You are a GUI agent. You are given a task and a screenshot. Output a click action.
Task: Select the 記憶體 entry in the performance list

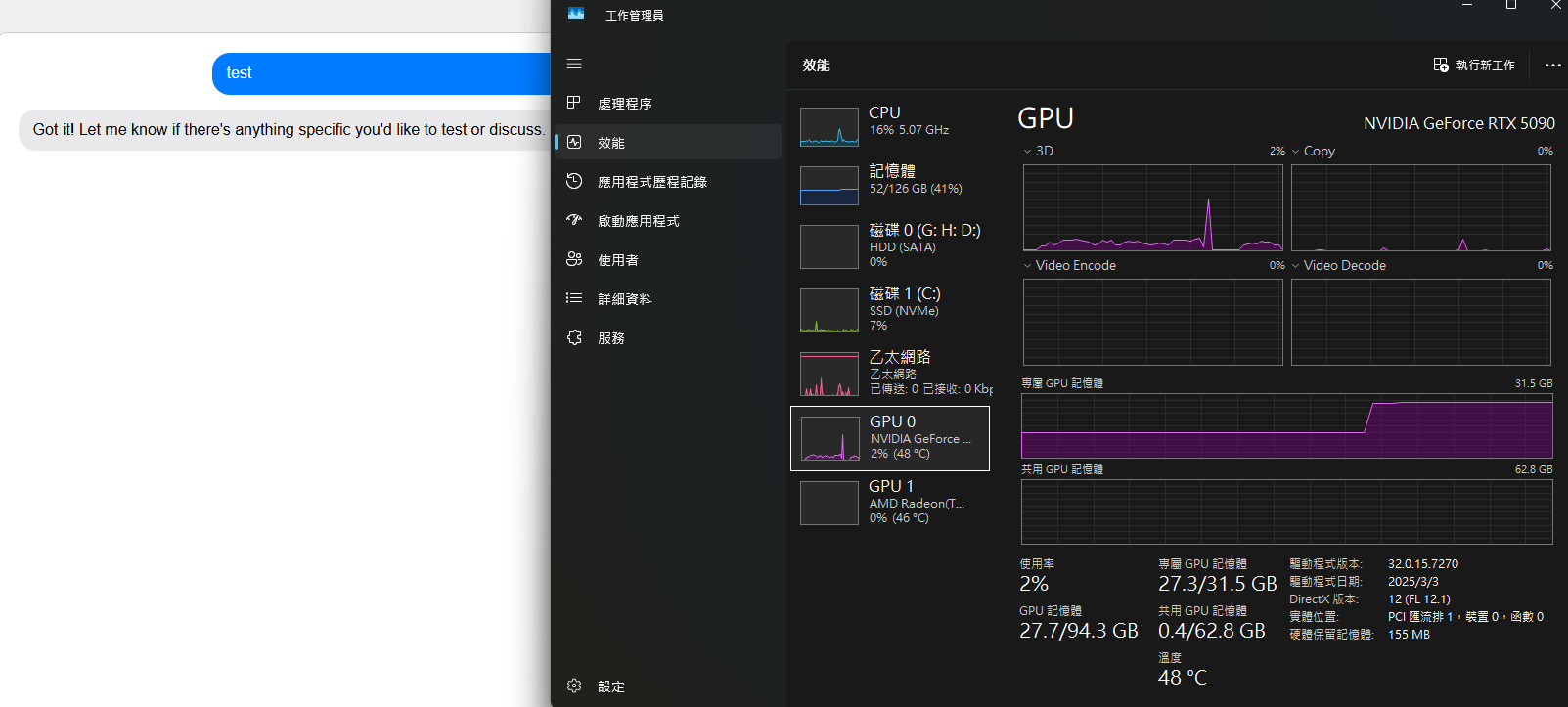[890, 185]
